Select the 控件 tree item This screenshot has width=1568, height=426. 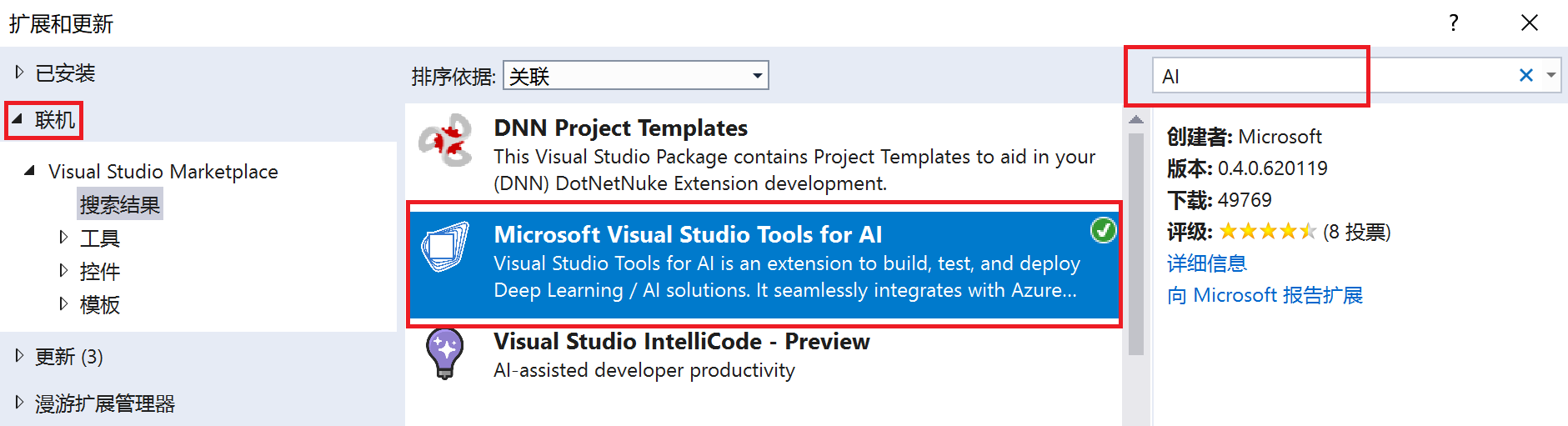tap(100, 272)
